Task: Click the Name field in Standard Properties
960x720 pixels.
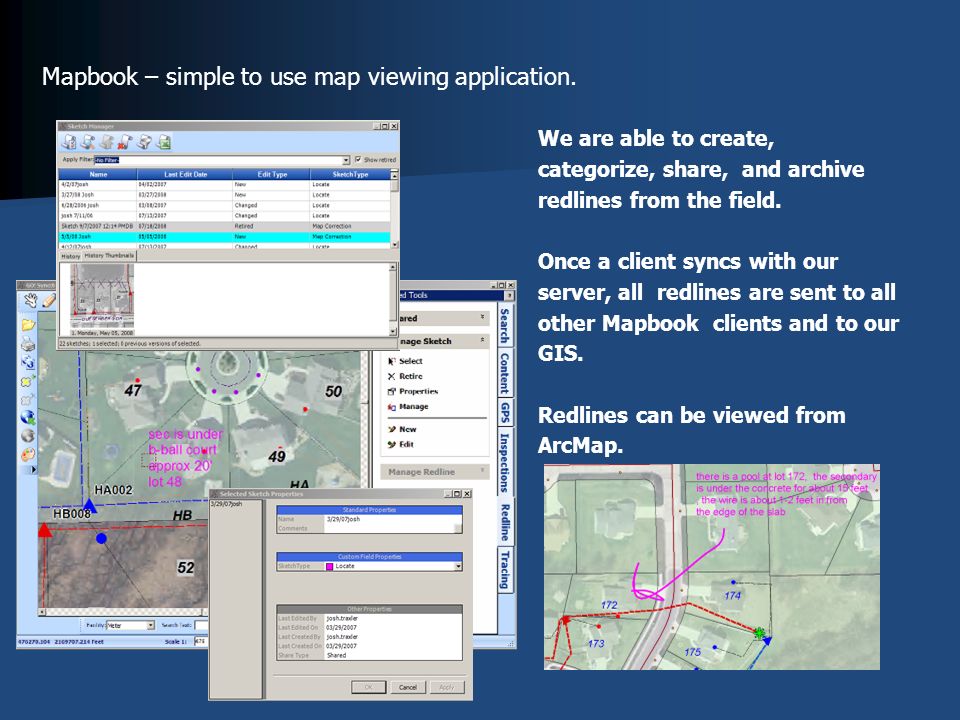Action: pos(392,519)
